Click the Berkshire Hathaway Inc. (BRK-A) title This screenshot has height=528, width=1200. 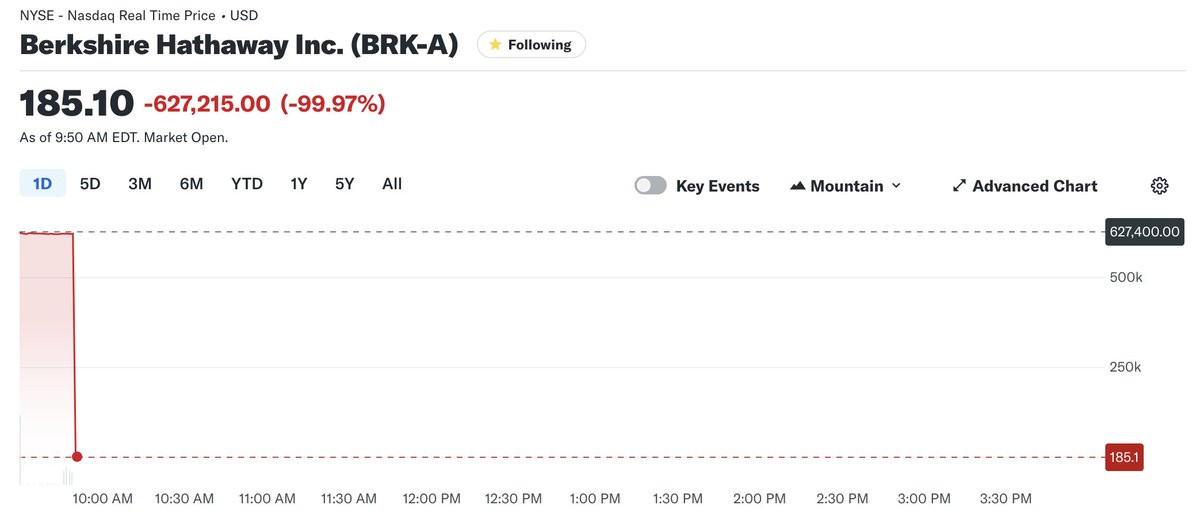239,45
